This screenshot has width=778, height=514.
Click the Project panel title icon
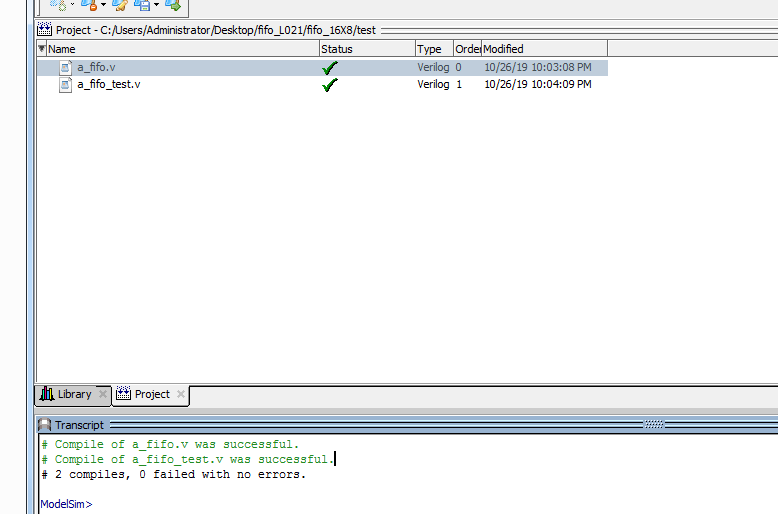pyautogui.click(x=44, y=30)
